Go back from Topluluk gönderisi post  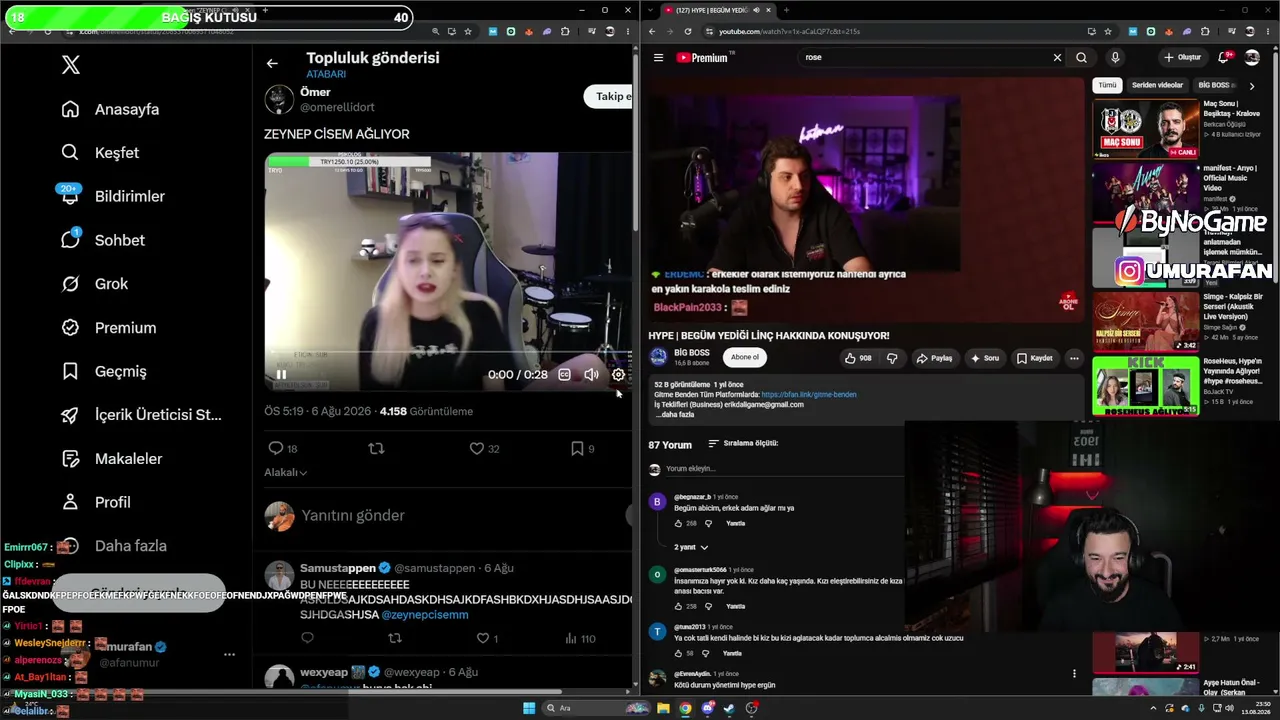pyautogui.click(x=272, y=64)
